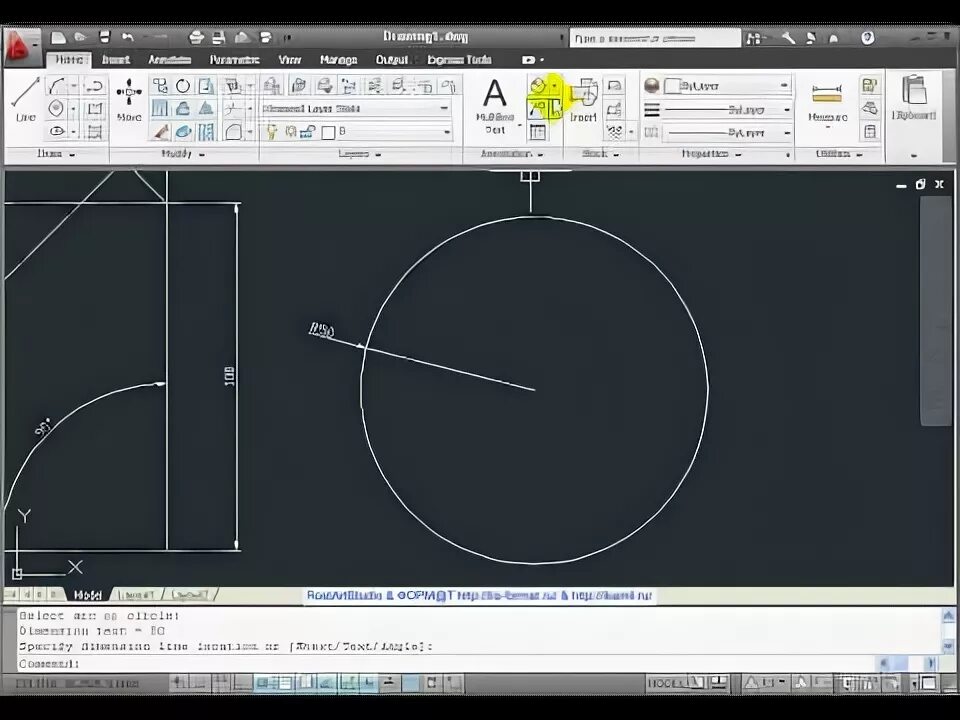Click the New drawing quick access icon

(x=58, y=38)
